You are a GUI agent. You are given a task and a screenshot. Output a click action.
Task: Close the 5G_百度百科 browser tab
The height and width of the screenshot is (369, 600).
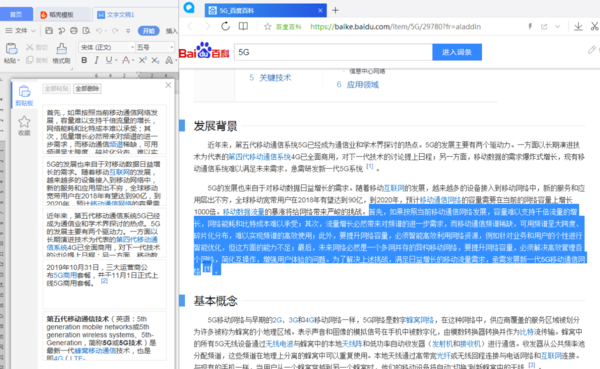coord(320,10)
